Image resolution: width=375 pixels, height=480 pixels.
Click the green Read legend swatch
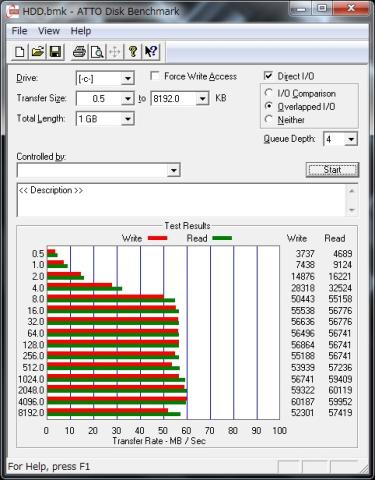tap(222, 238)
